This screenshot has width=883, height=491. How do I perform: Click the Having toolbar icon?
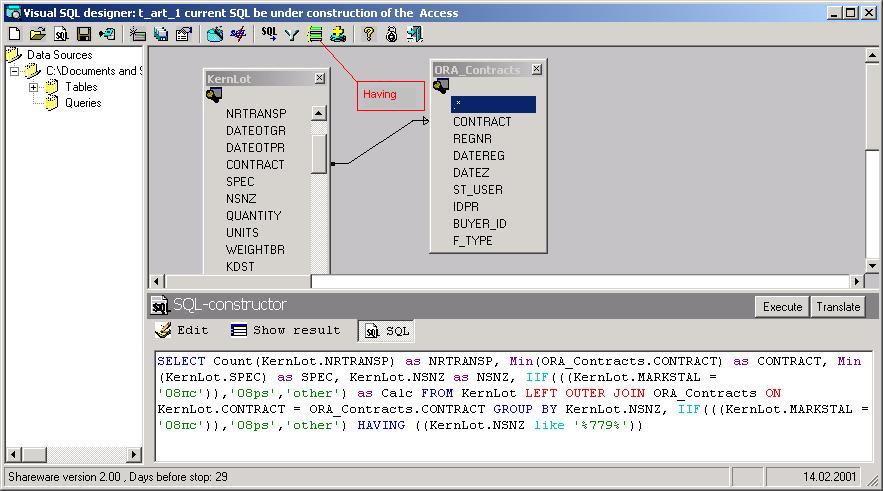pos(315,34)
